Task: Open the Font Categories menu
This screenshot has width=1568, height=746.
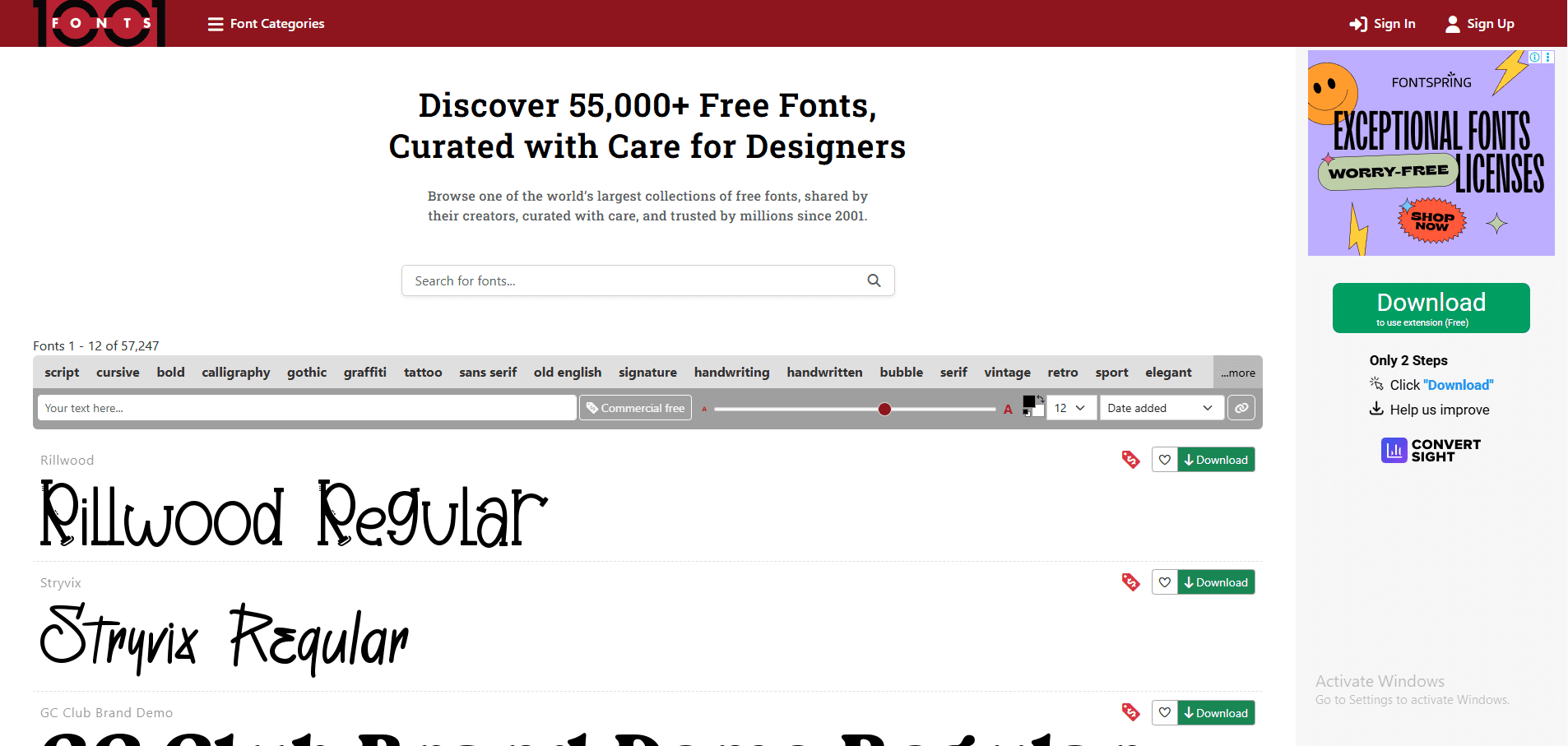Action: (266, 24)
